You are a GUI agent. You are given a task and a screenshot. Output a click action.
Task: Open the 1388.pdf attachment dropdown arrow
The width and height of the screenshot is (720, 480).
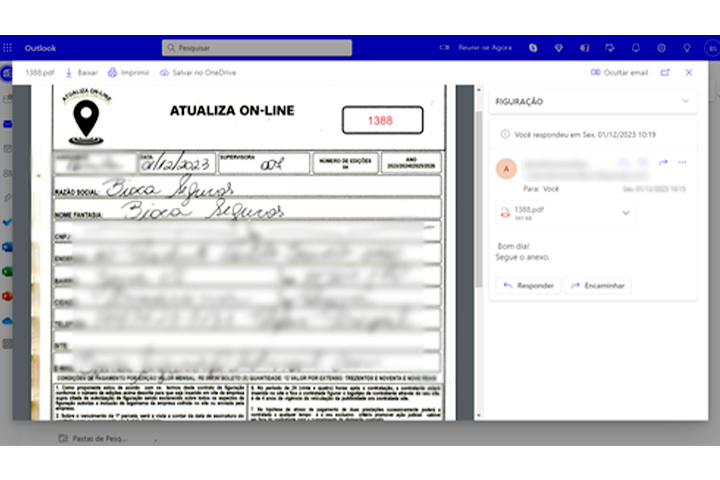tap(626, 212)
